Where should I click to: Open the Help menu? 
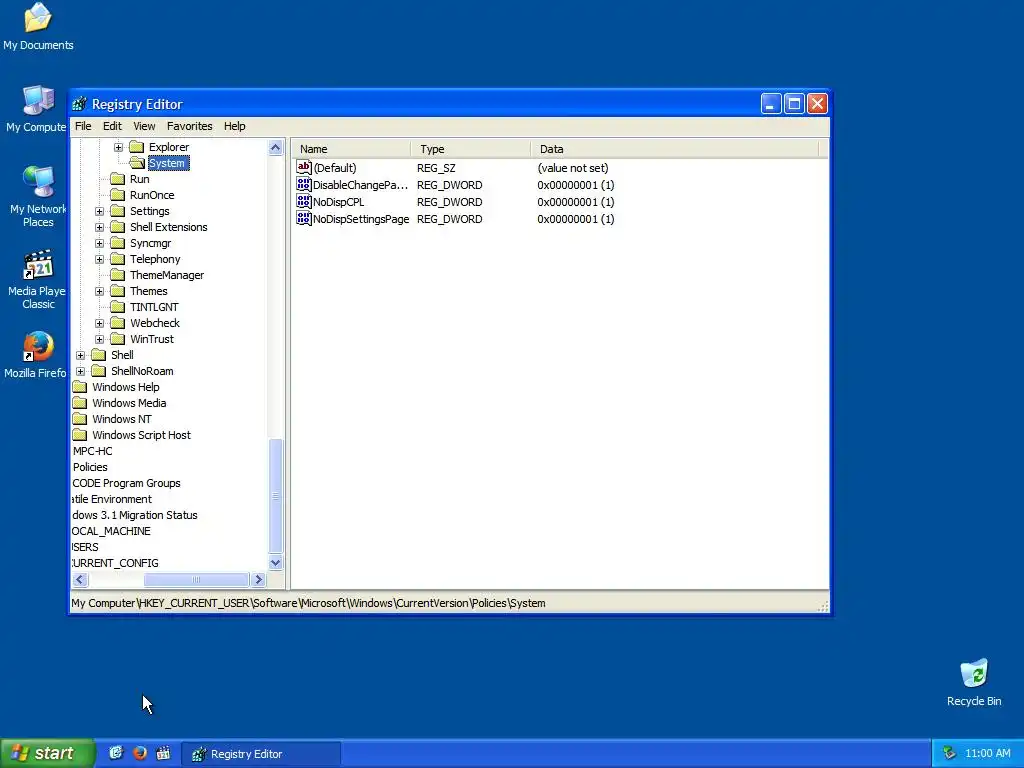[234, 126]
